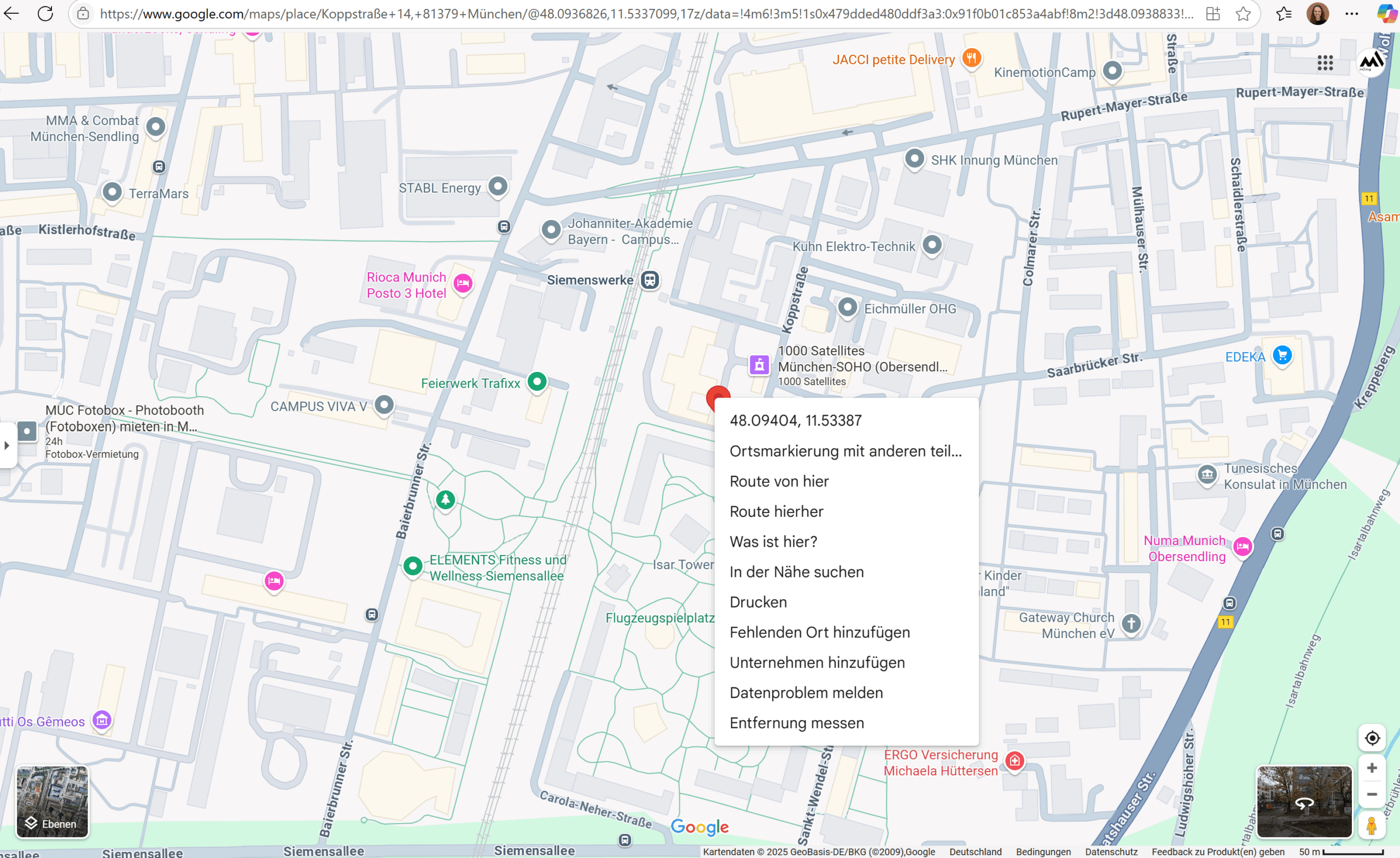The width and height of the screenshot is (1400, 858).
Task: Click the Street View pegman icon
Action: click(1371, 826)
